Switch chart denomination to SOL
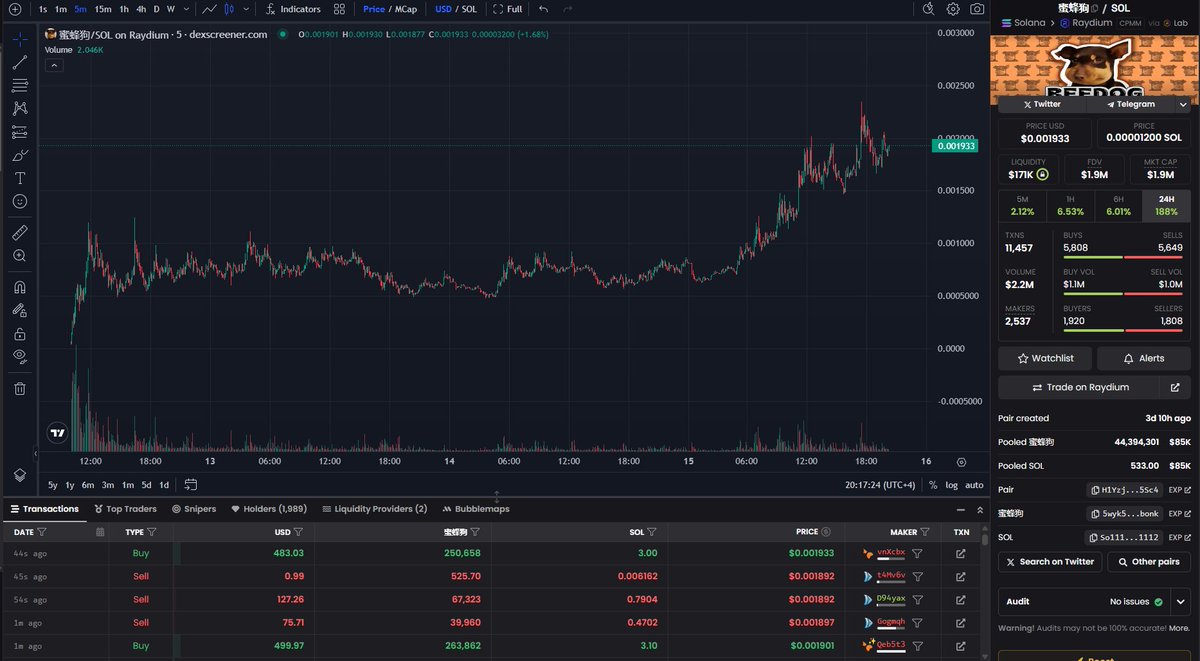 pos(469,9)
